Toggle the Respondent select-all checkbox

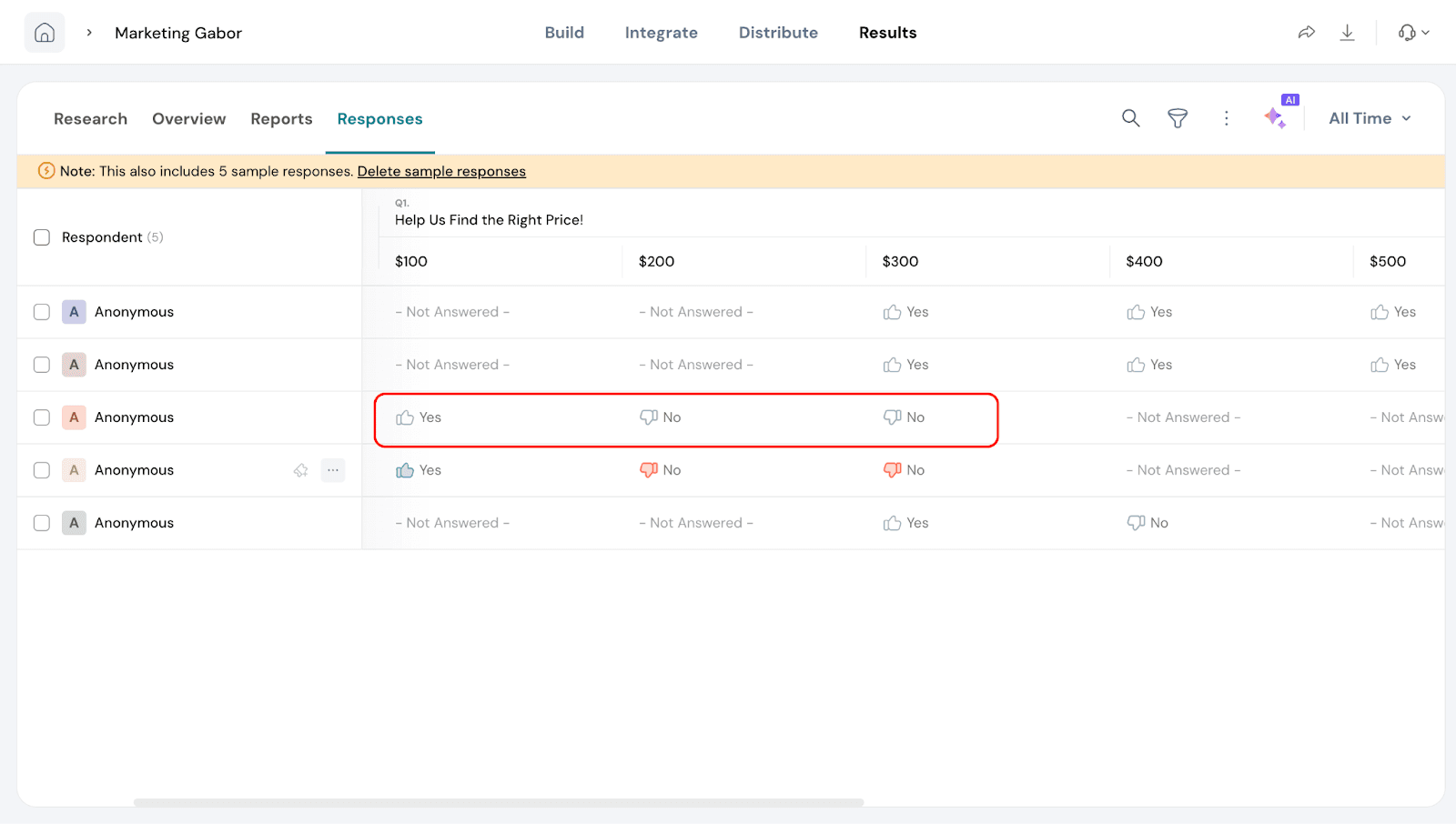pos(42,237)
